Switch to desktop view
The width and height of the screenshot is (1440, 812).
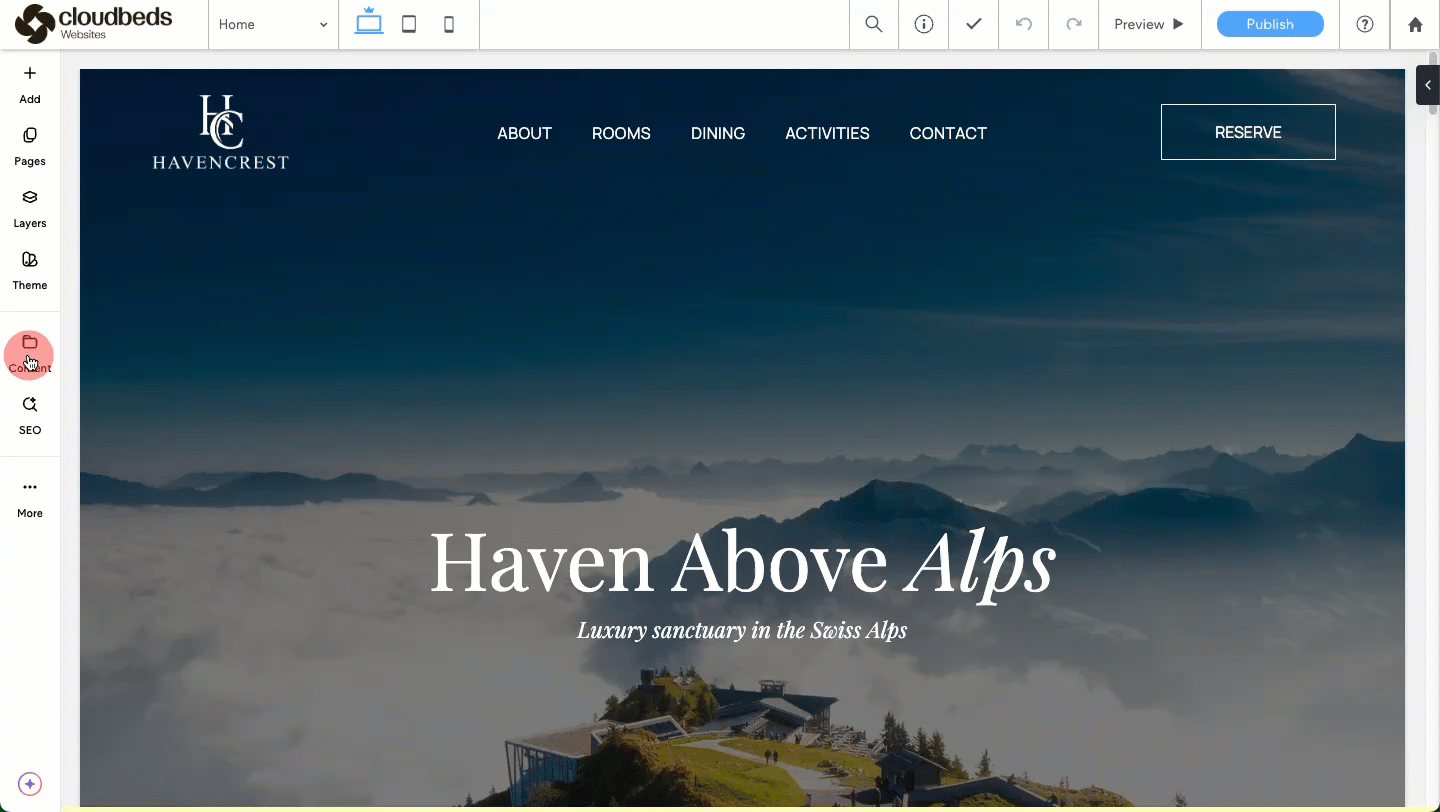pyautogui.click(x=369, y=24)
